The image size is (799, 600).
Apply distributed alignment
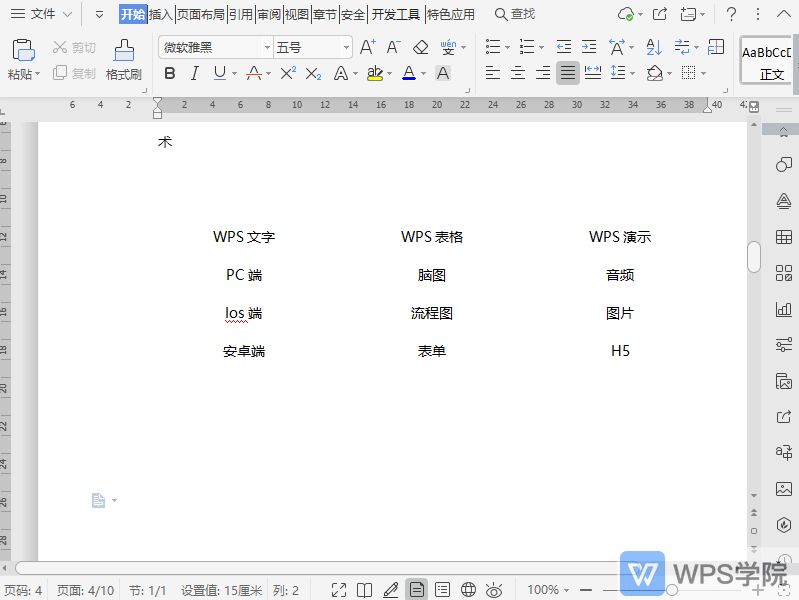tap(593, 73)
